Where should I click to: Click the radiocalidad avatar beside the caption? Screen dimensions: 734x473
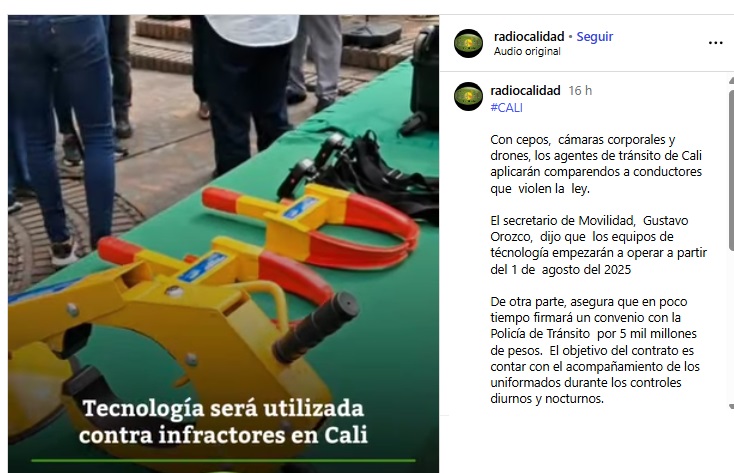[469, 96]
